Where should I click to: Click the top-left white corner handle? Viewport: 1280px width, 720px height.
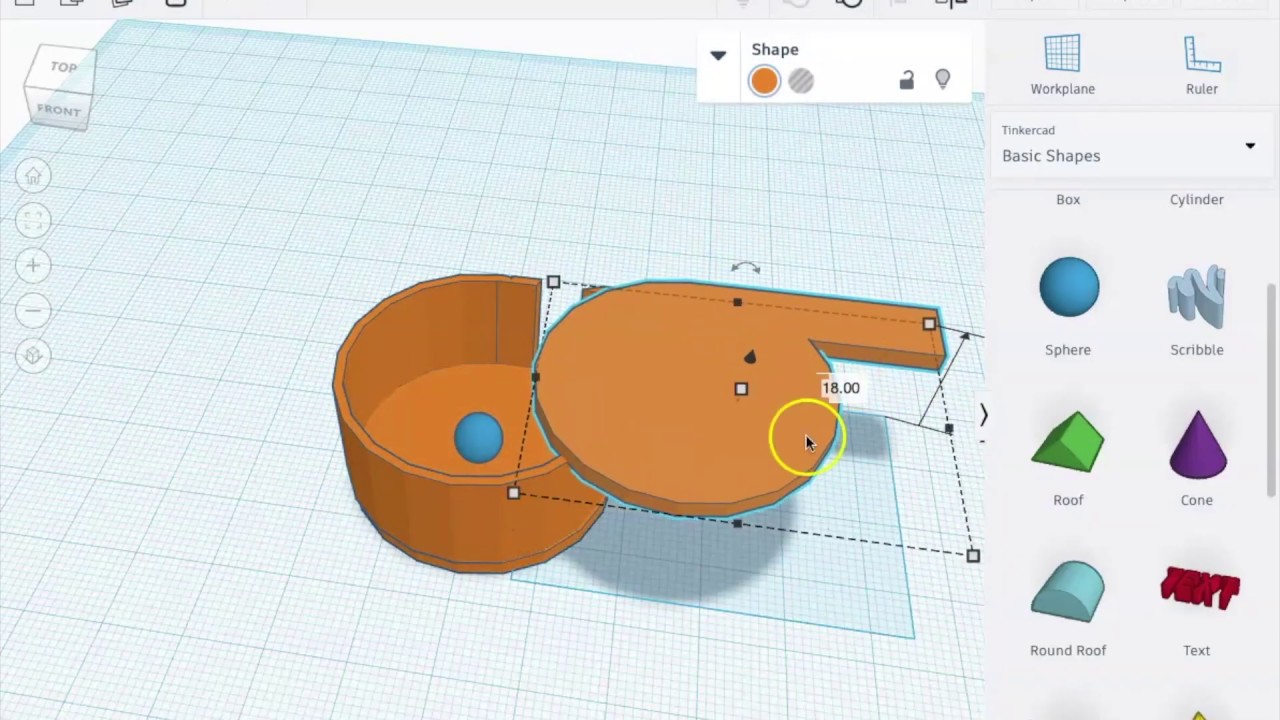[553, 283]
